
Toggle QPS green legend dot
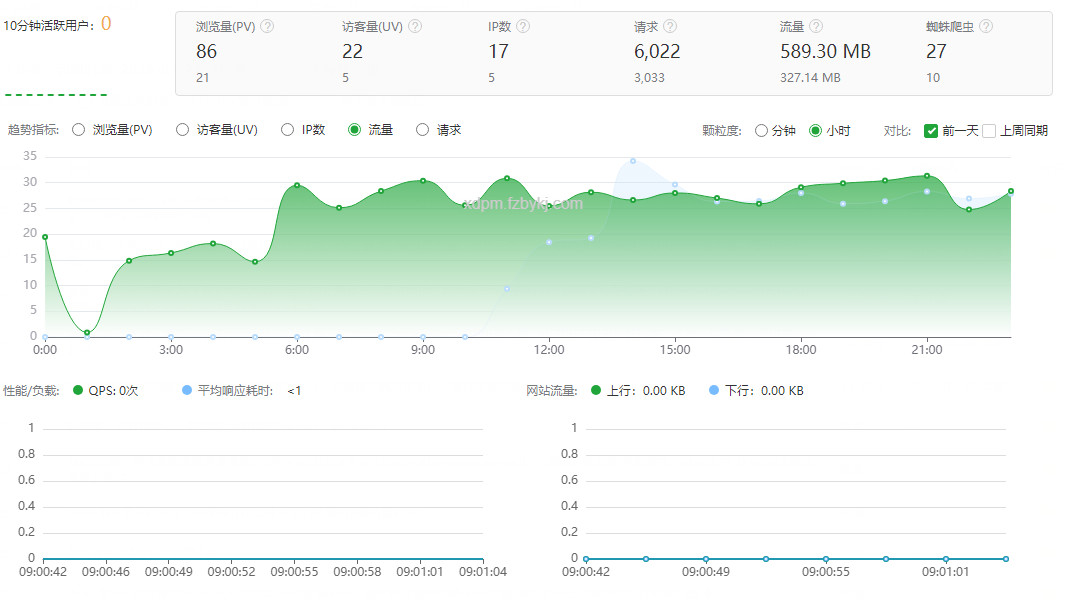pos(78,391)
